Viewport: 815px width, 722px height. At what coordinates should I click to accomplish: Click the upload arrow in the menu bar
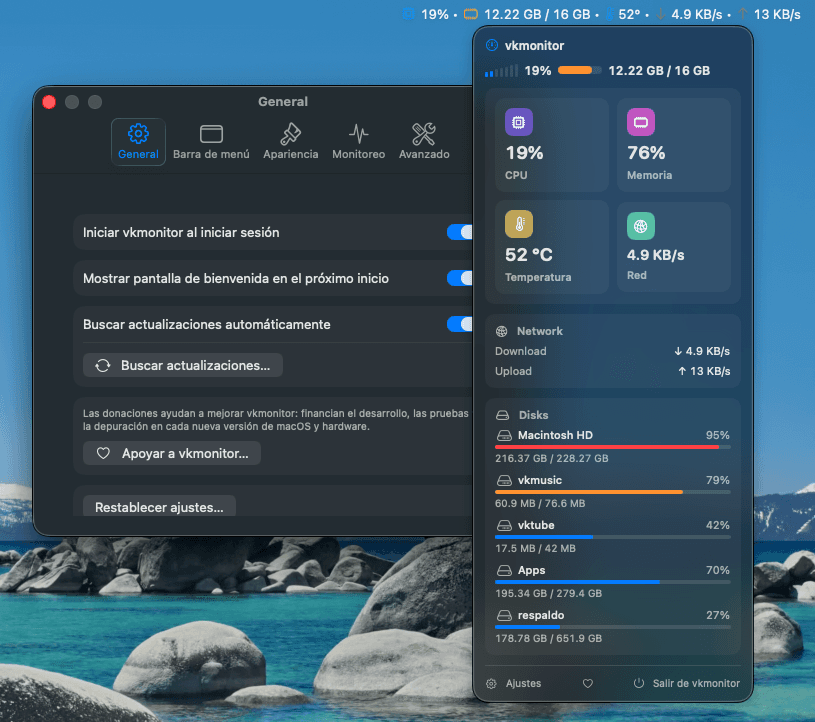click(x=743, y=14)
